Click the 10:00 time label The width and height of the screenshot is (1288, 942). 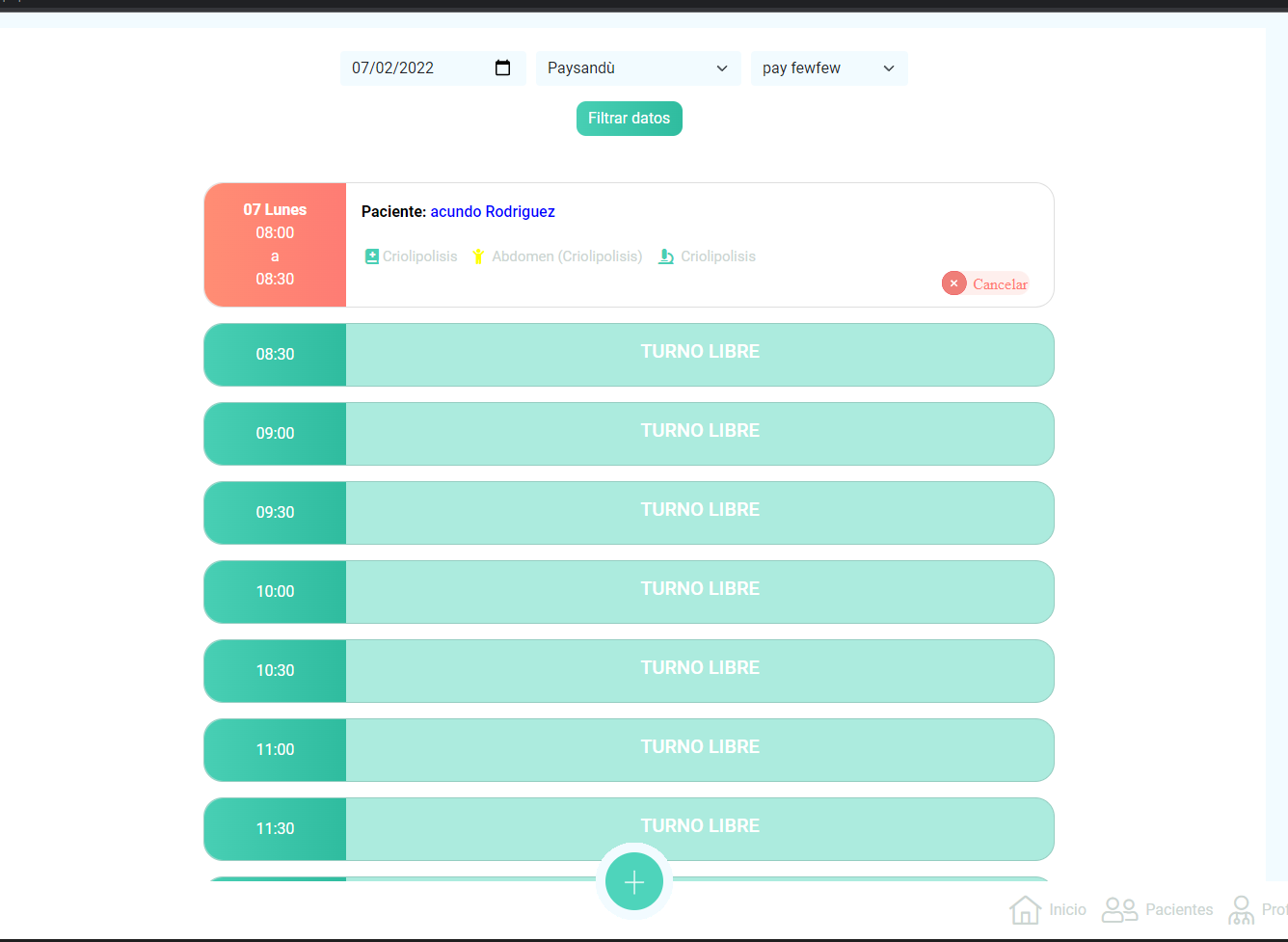[x=275, y=592]
